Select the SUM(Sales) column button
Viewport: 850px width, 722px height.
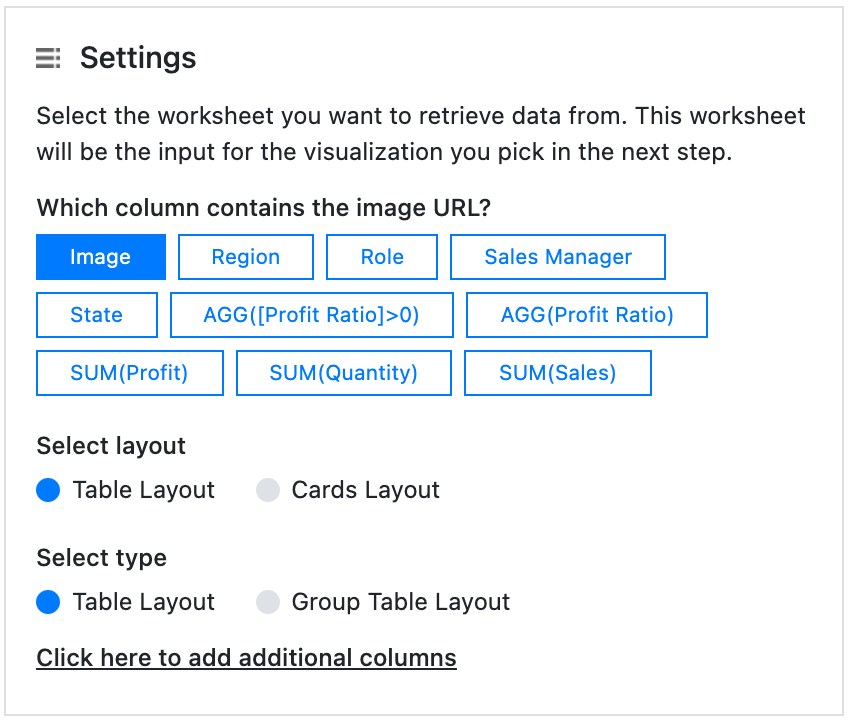(x=558, y=373)
